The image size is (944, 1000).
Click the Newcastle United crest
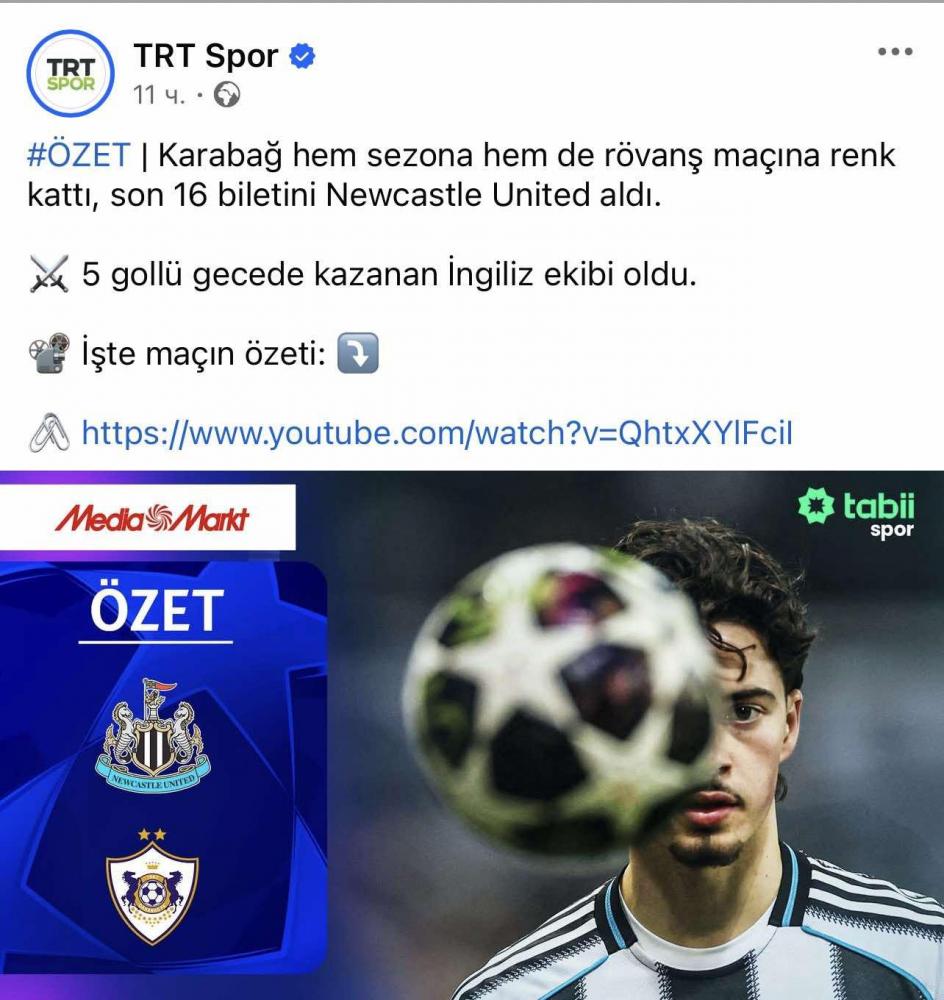point(152,735)
